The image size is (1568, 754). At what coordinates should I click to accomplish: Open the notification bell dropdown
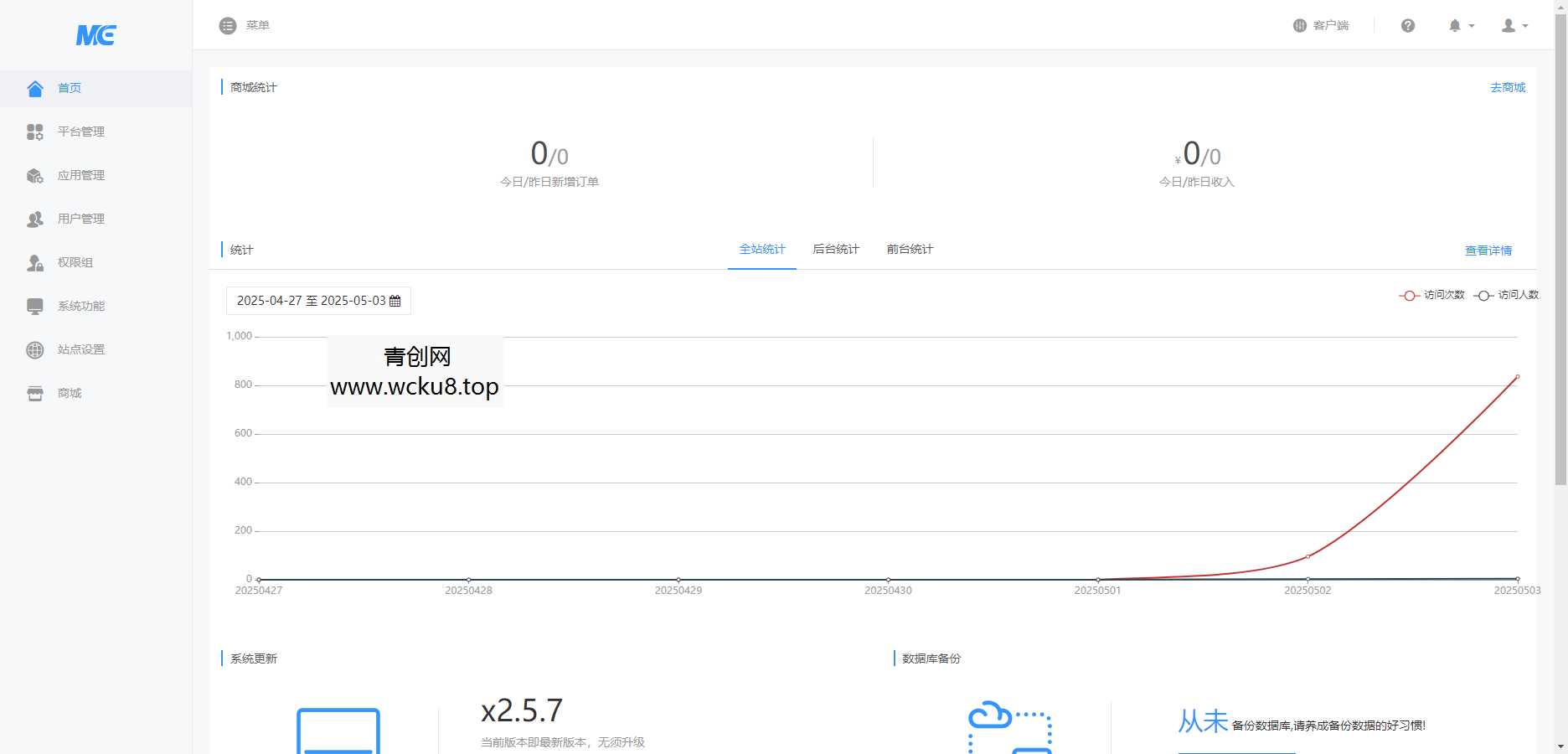pyautogui.click(x=1461, y=26)
